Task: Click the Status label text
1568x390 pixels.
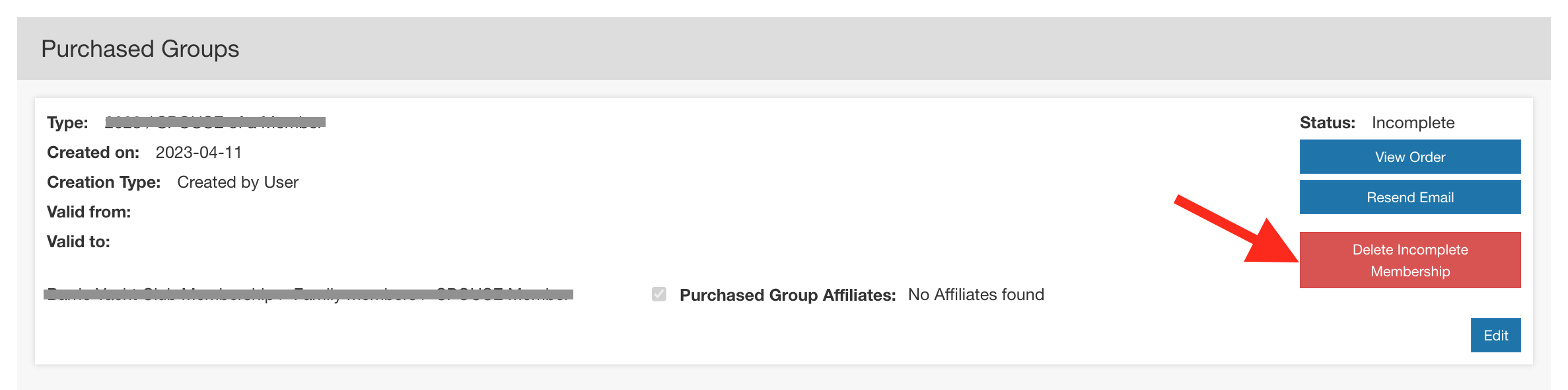Action: [1327, 123]
